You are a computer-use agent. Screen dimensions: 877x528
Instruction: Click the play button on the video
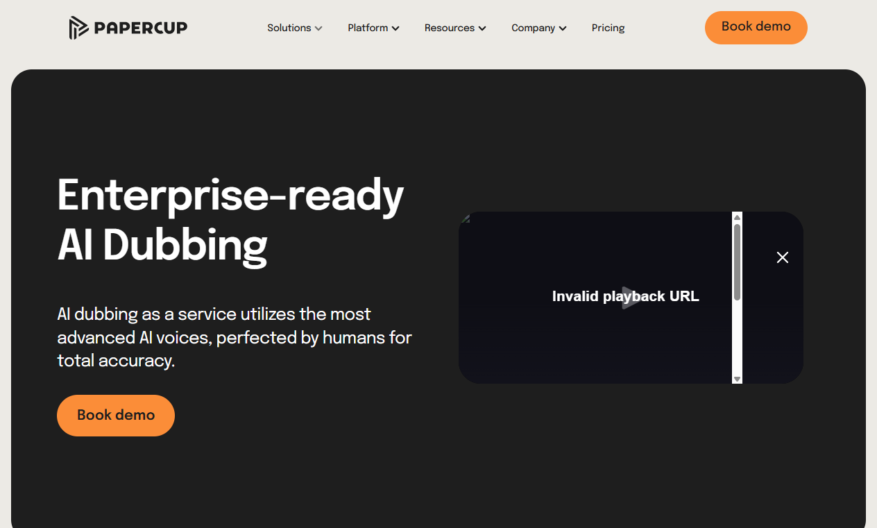pos(630,297)
